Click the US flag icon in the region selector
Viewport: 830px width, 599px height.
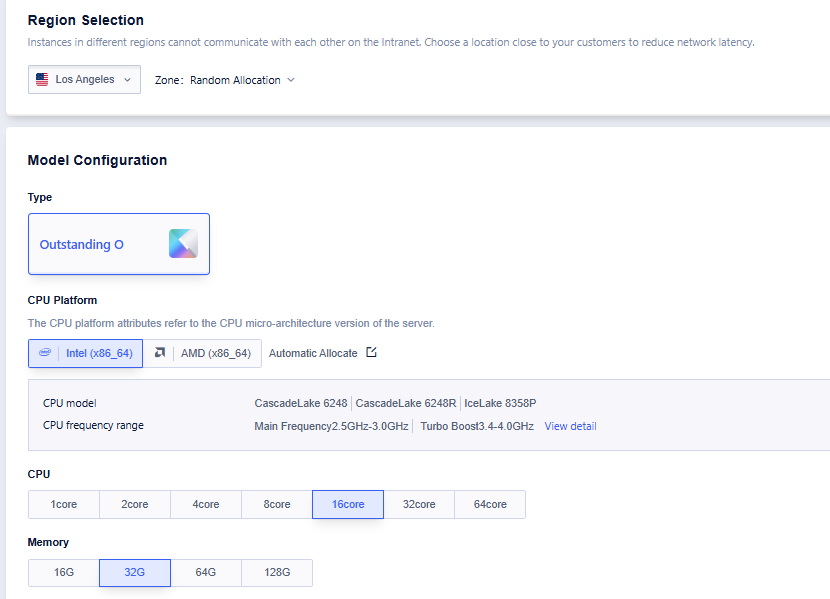(x=41, y=79)
